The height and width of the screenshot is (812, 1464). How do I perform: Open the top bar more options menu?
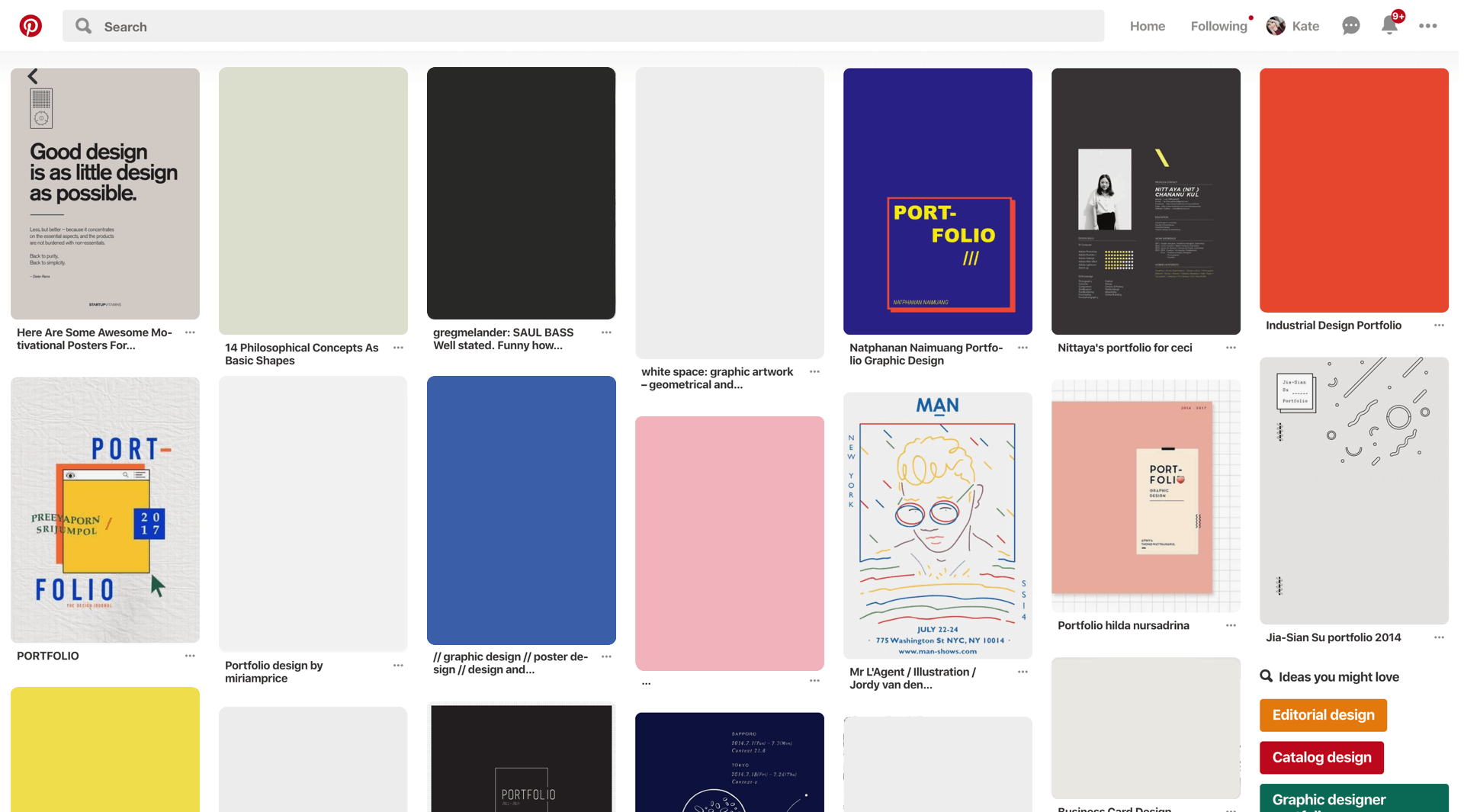1427,26
